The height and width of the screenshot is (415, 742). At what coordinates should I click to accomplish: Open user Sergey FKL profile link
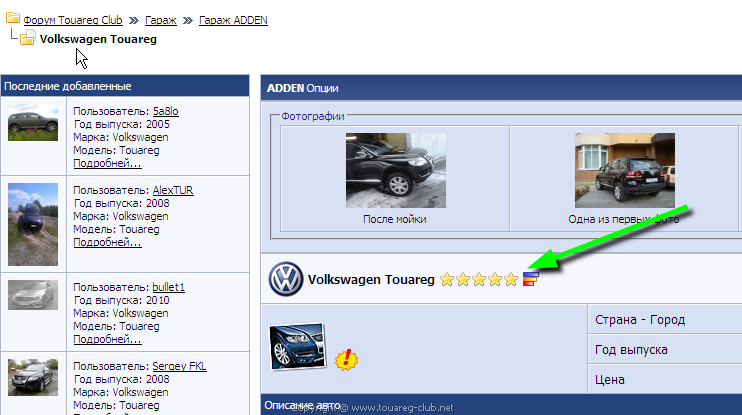pyautogui.click(x=179, y=366)
